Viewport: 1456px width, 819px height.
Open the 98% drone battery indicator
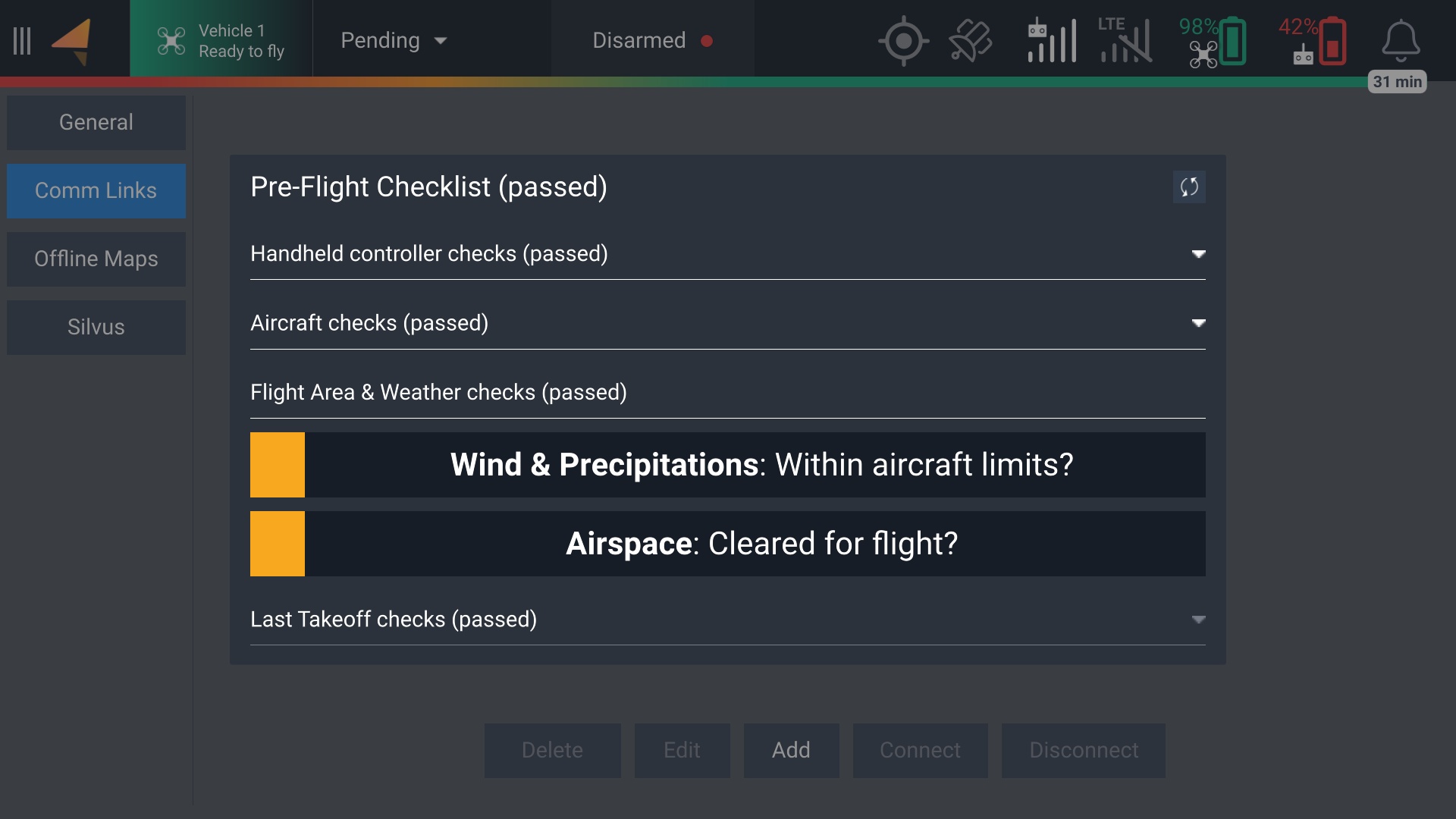(x=1213, y=41)
